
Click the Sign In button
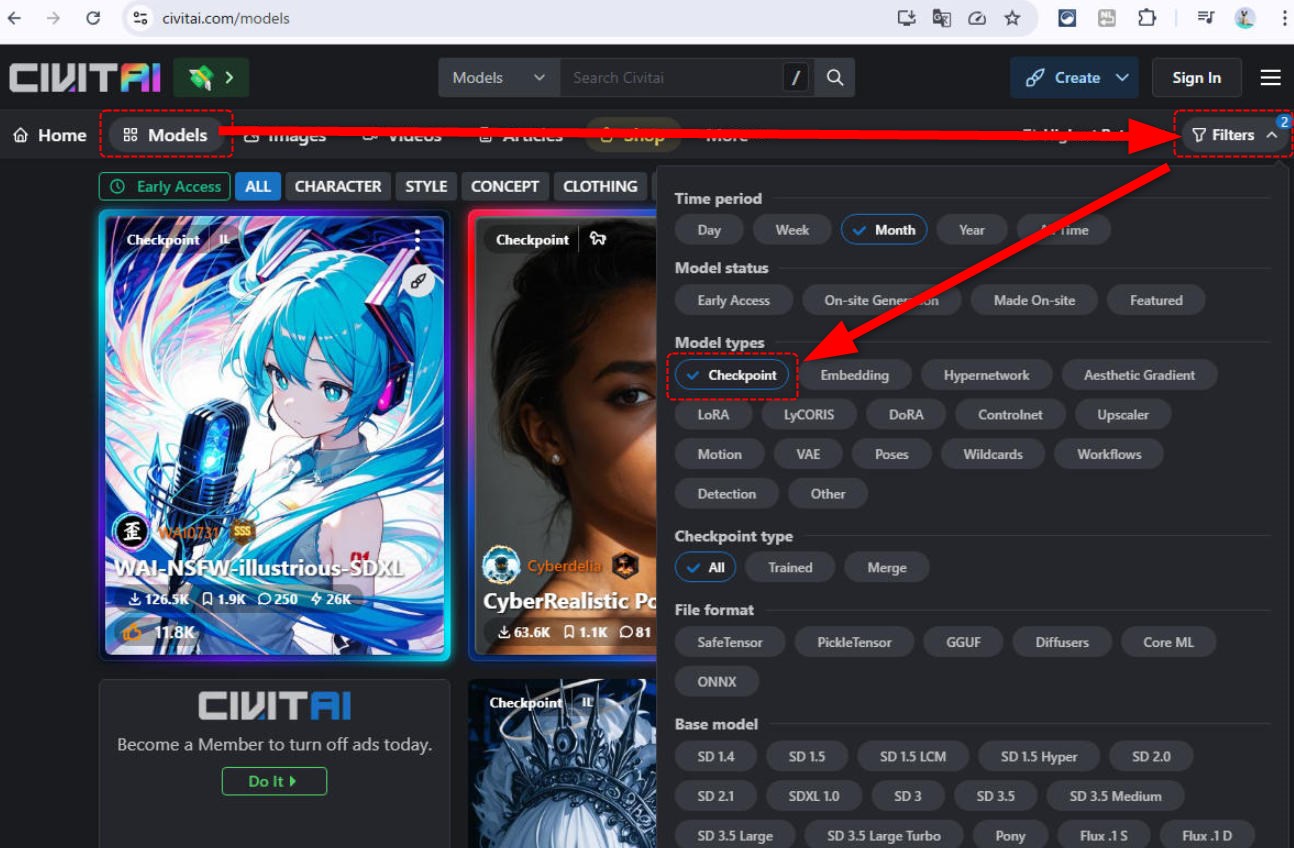[x=1196, y=78]
